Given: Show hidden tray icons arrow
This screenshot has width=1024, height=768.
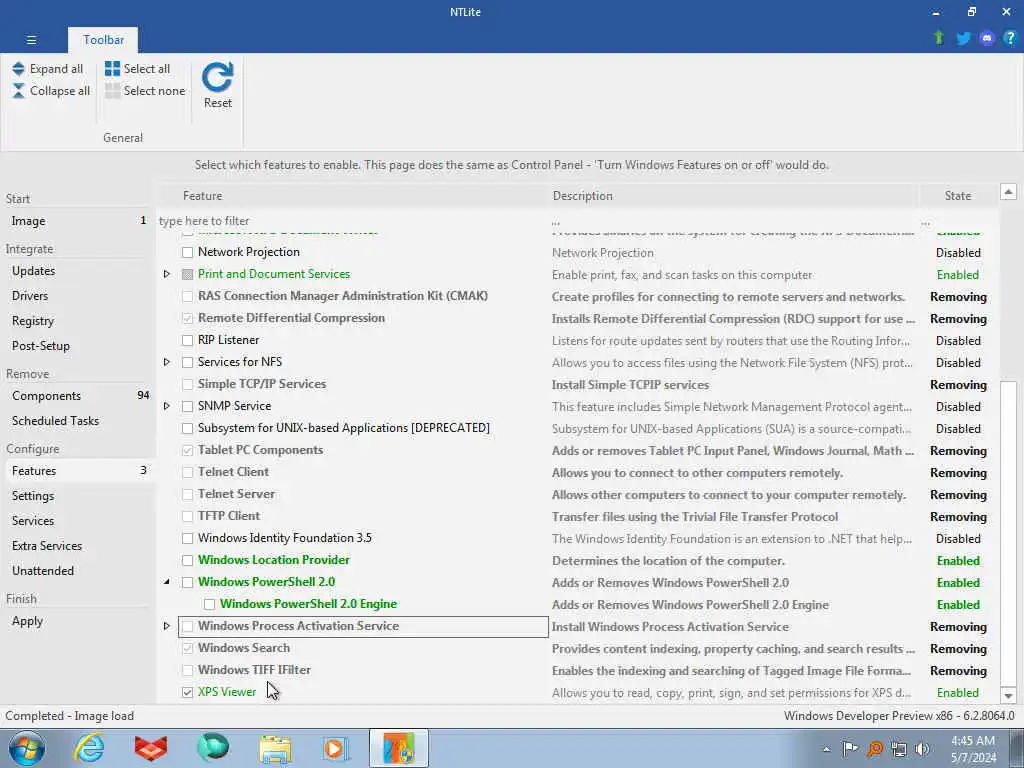Looking at the screenshot, I should click(x=827, y=749).
